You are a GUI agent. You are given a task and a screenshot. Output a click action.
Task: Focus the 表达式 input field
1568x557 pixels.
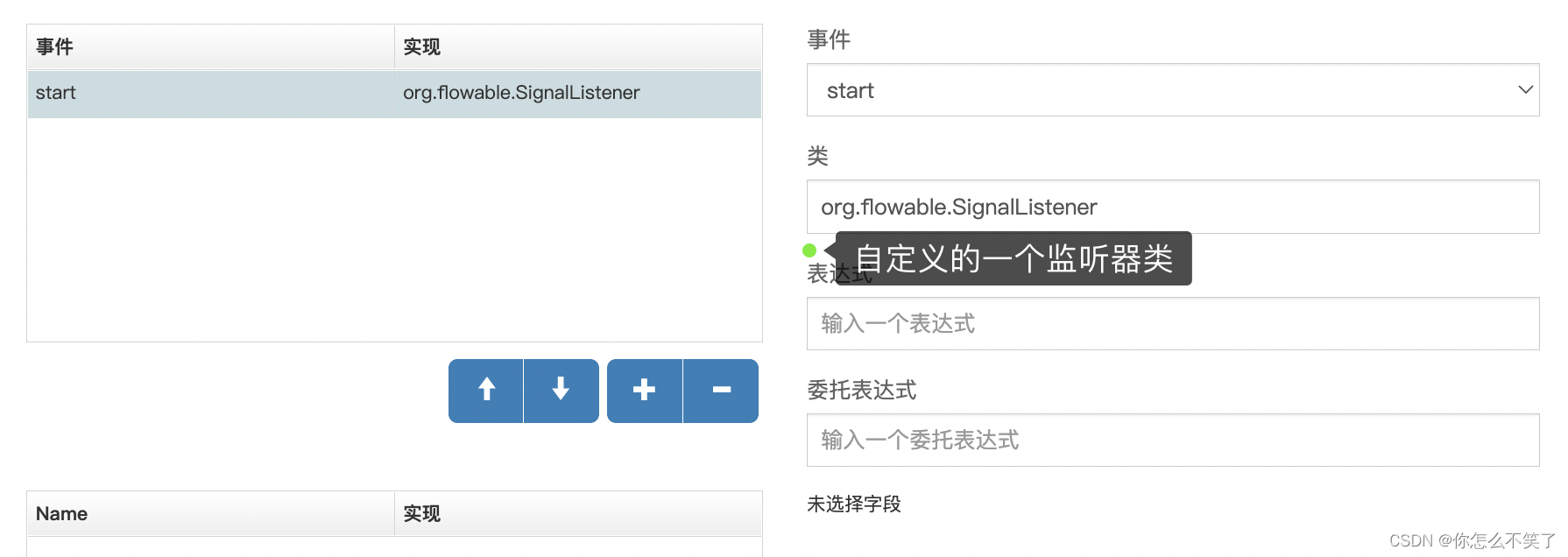[x=1172, y=324]
